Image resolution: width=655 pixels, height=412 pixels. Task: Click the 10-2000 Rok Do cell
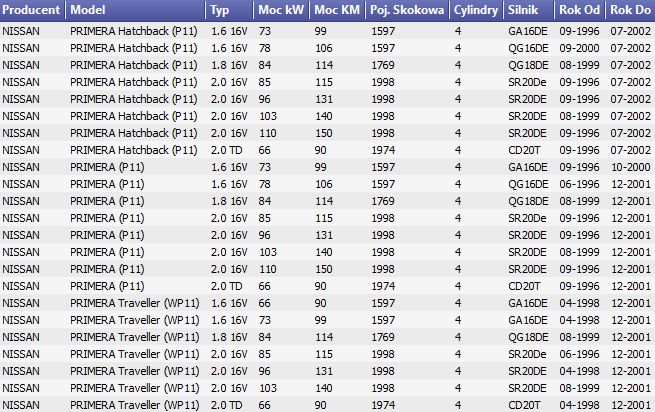[631, 167]
